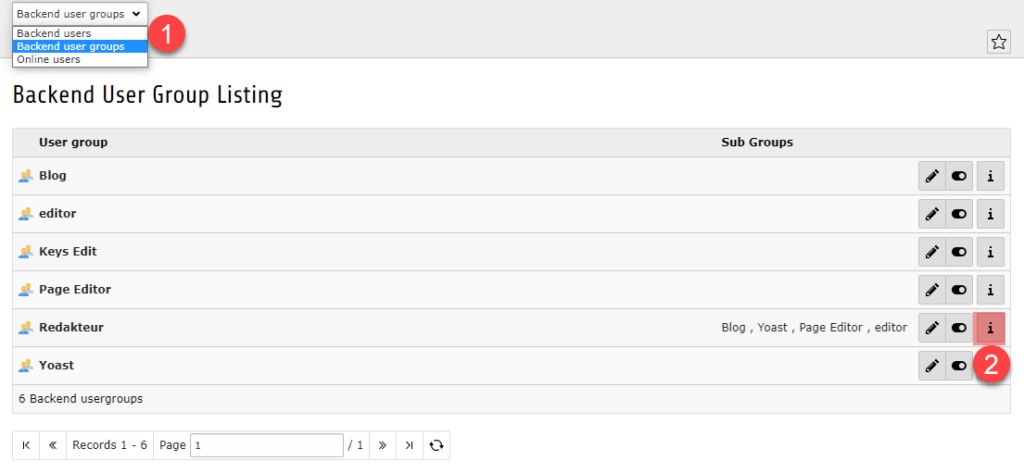The image size is (1024, 474).
Task: Click the edit pencil for Blog group
Action: [932, 176]
